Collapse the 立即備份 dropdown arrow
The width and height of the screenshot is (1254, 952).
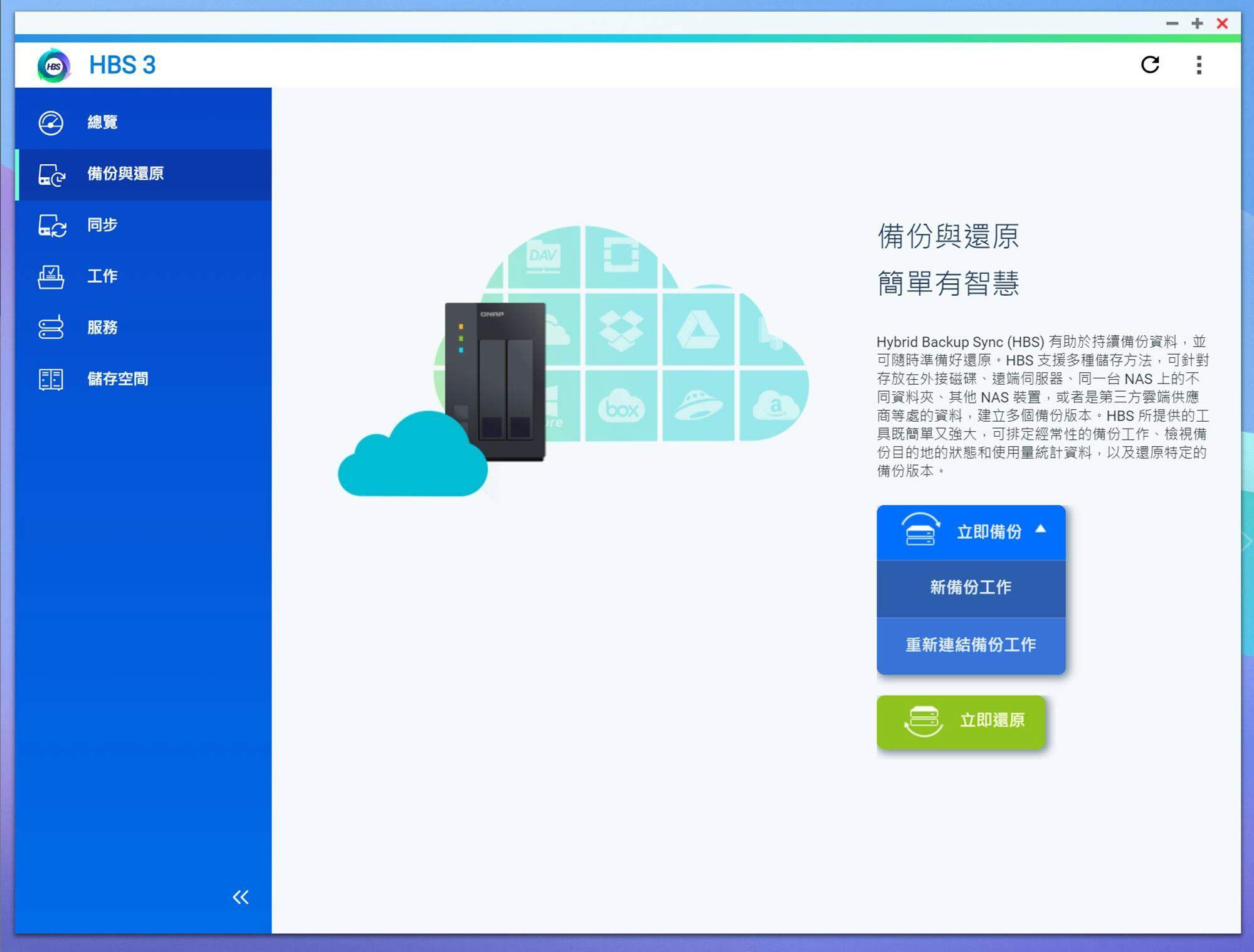(x=1041, y=529)
